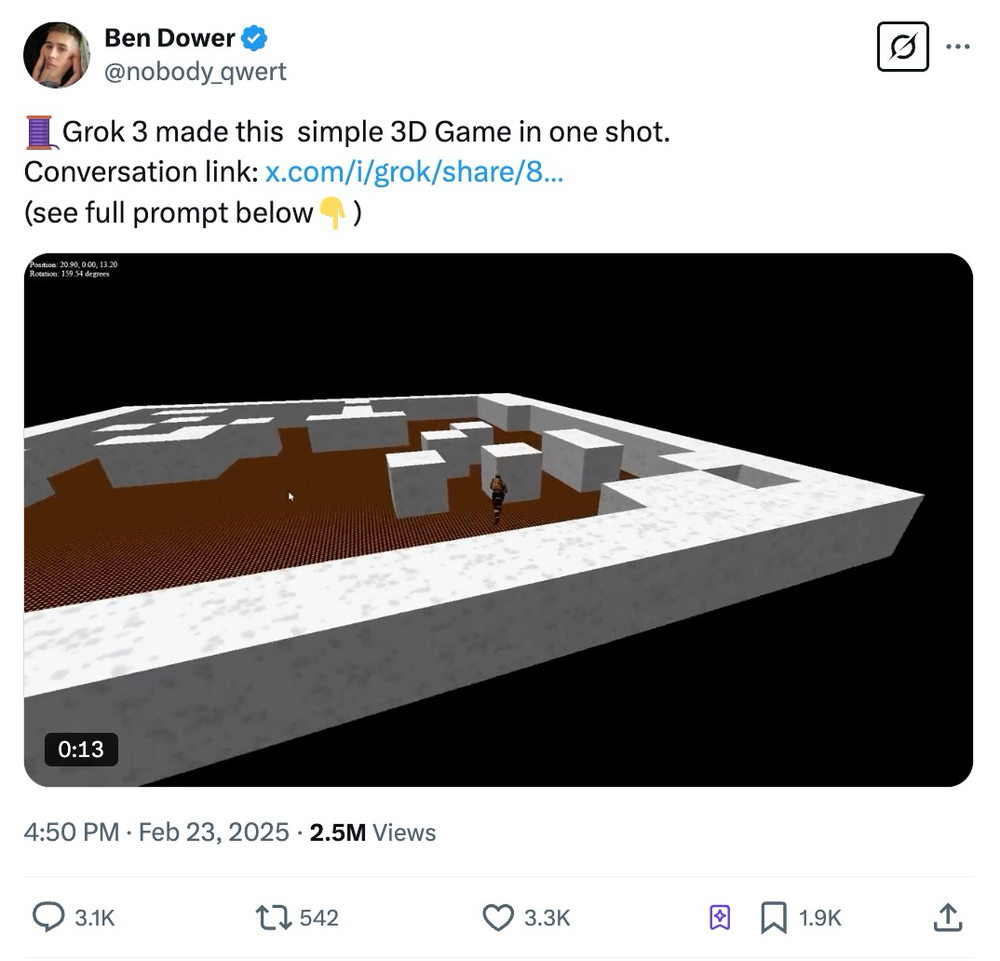Click the Grok icon on the post

pos(902,47)
